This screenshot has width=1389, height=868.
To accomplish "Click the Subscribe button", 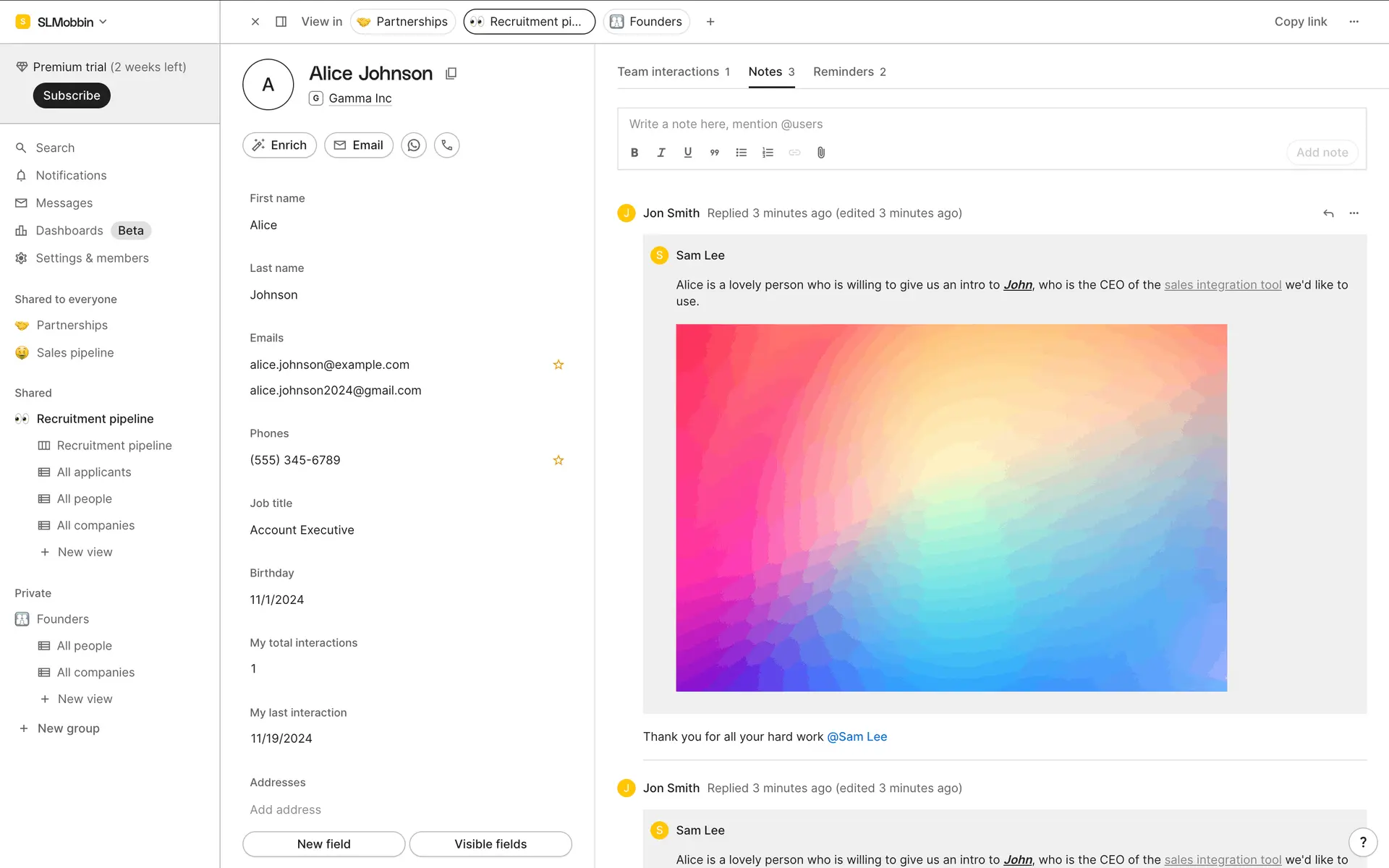I will 72,95.
